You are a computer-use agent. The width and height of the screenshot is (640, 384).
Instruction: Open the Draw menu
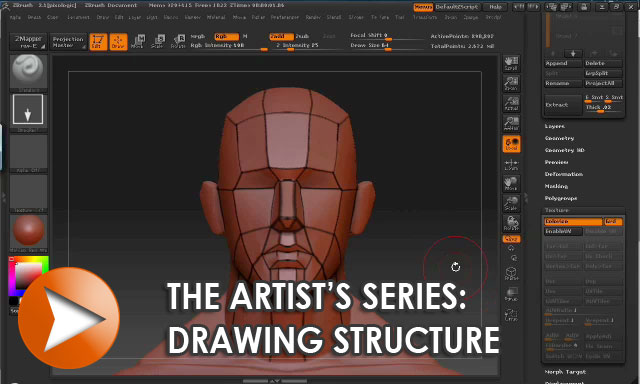[102, 18]
